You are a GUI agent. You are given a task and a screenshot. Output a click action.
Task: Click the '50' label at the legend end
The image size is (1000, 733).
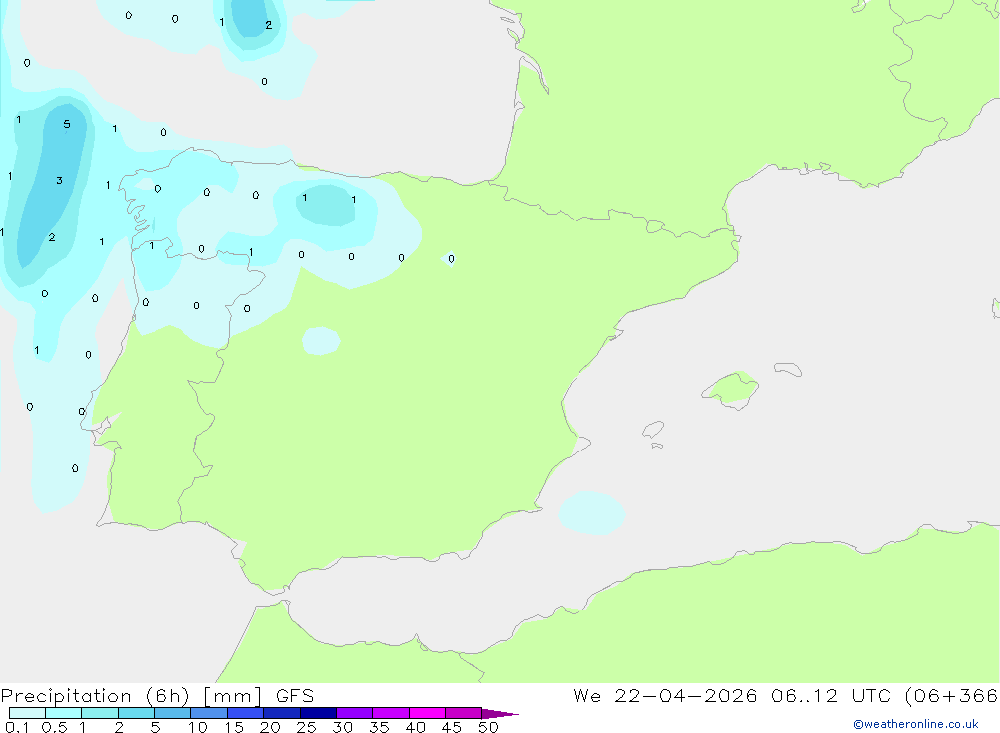coord(488,727)
